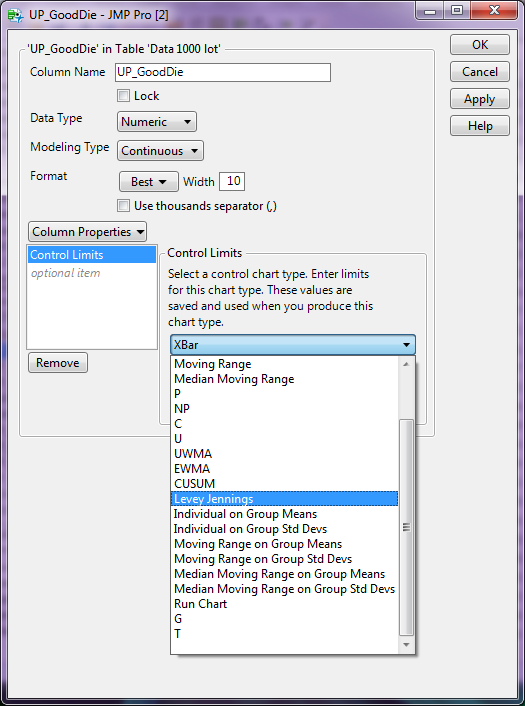The width and height of the screenshot is (525, 706).
Task: Click the Column Name text field
Action: click(223, 72)
